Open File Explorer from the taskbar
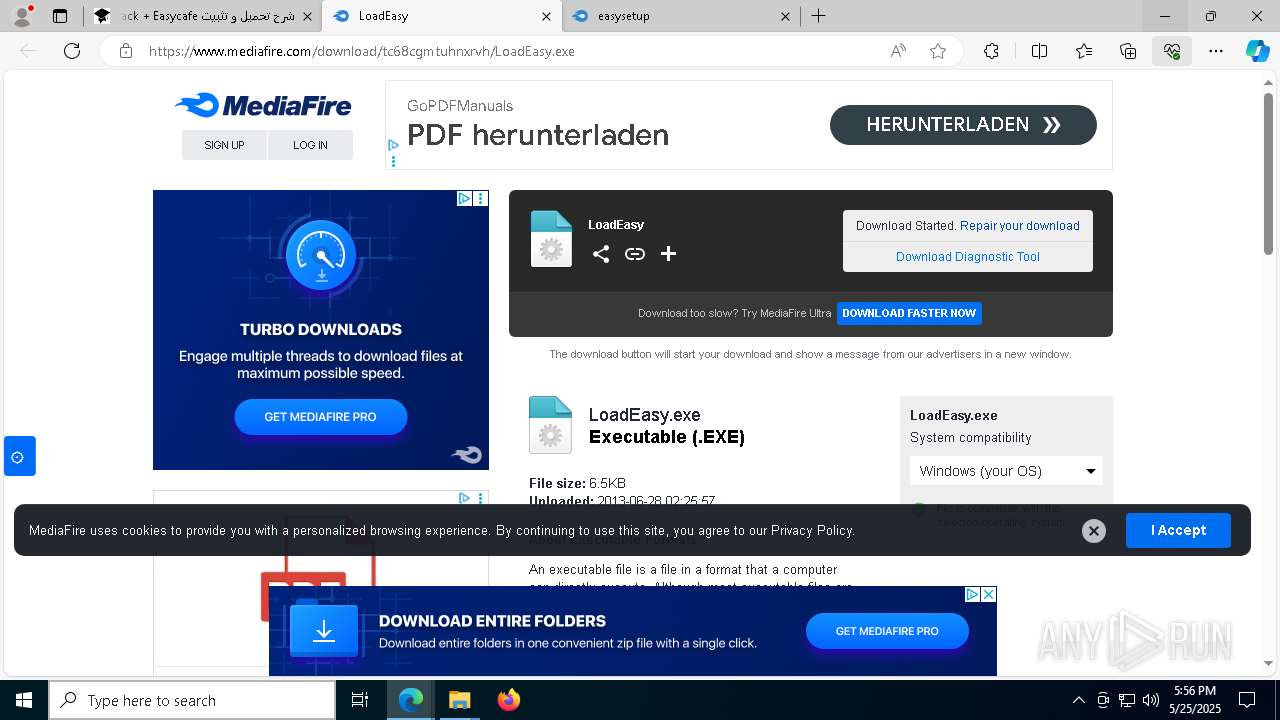 coord(459,700)
